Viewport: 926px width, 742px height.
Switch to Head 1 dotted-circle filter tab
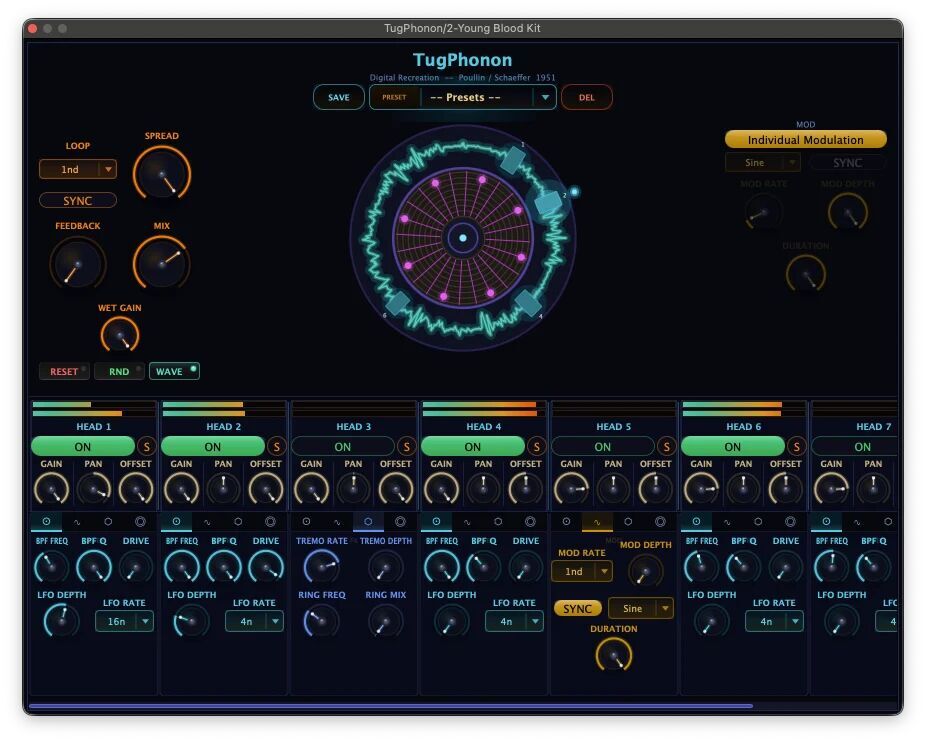pyautogui.click(x=46, y=522)
